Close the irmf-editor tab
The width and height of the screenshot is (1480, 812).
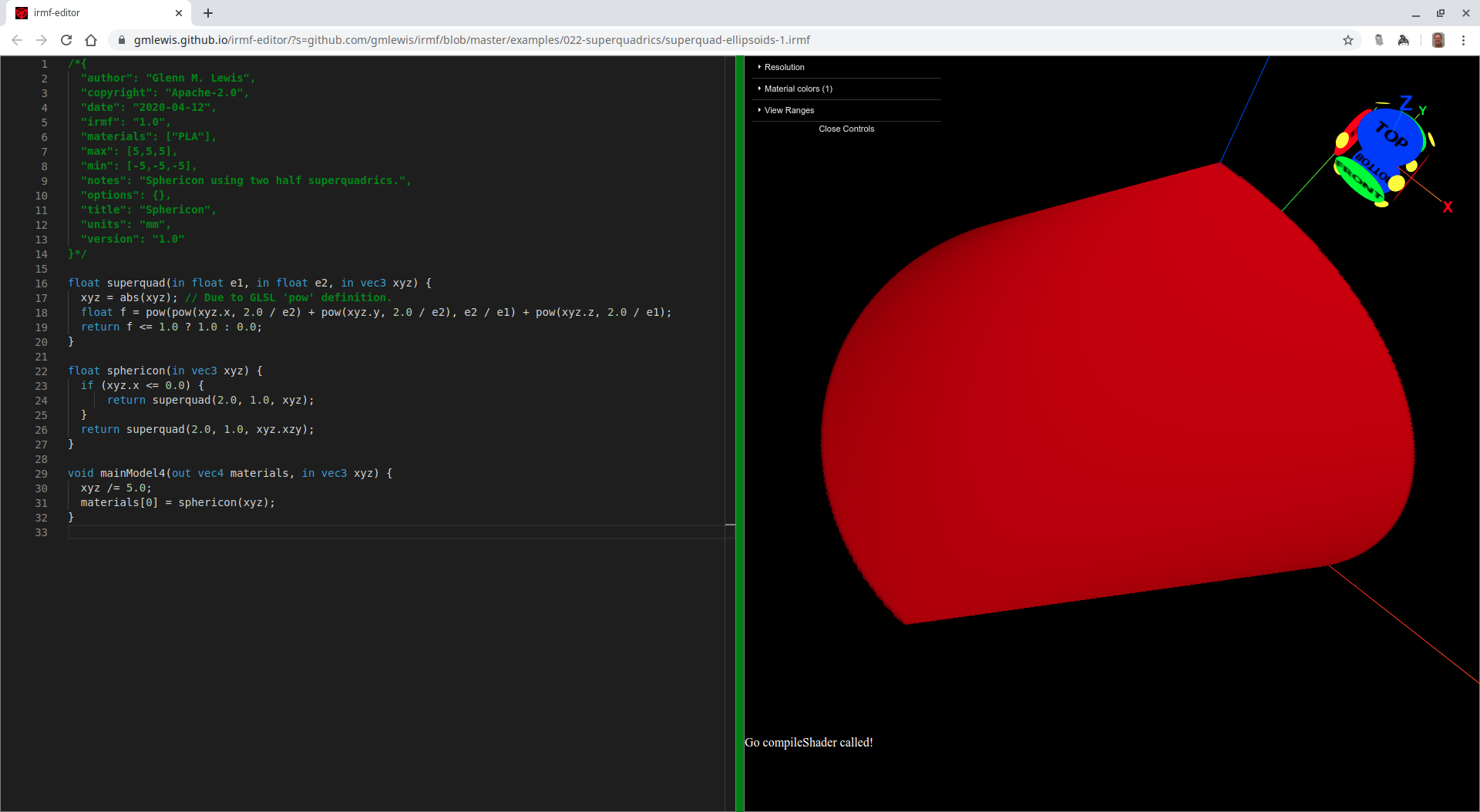(179, 13)
